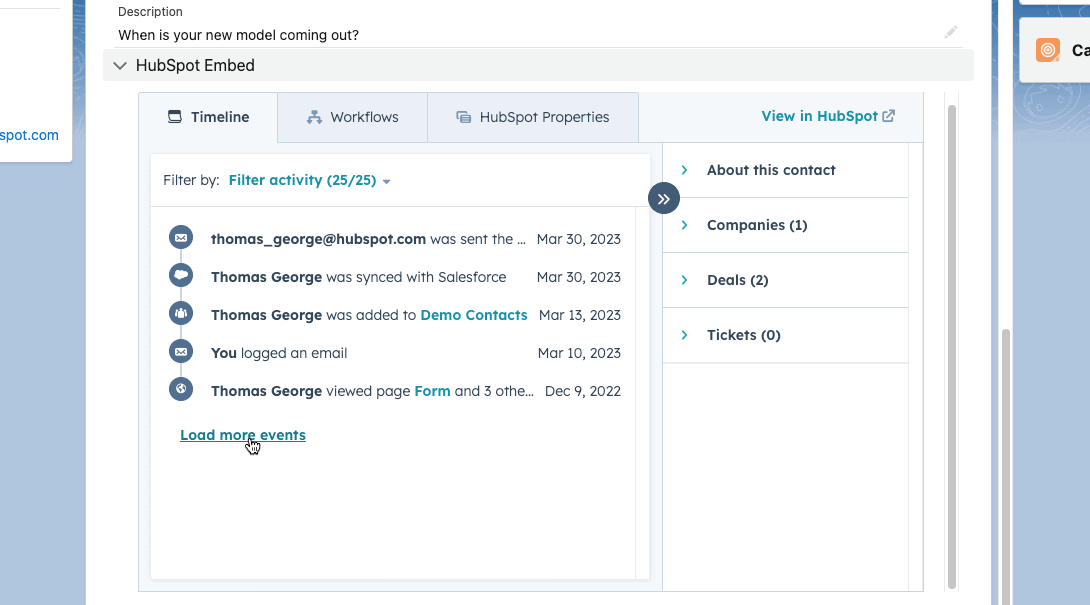Click the Description field text
Viewport: 1090px width, 605px height.
point(238,35)
